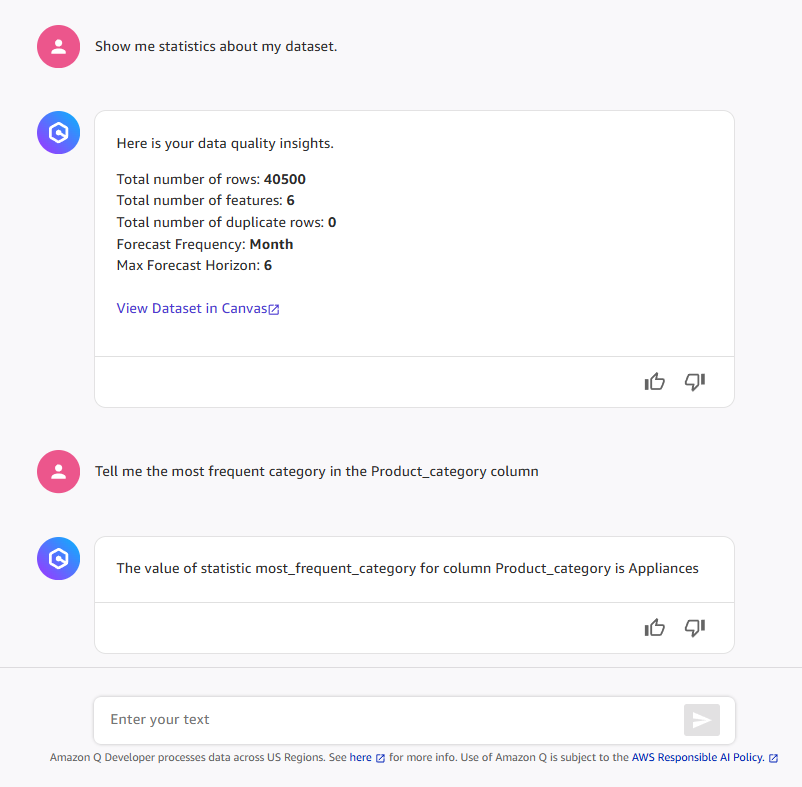This screenshot has width=802, height=787.
Task: Click the user avatar beside Product_category question
Action: 58,471
